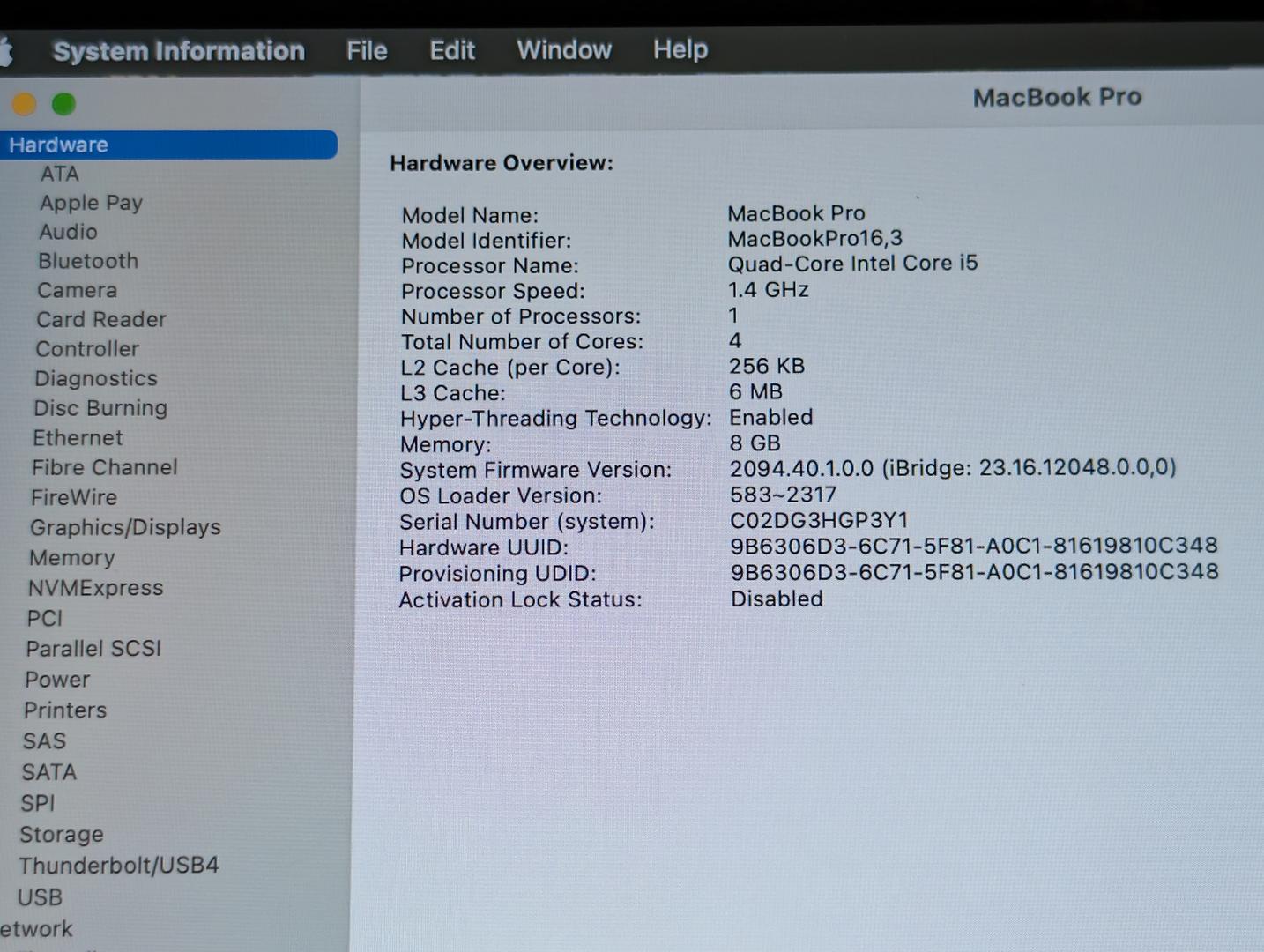
Task: Click the serial number C02DG3HGP3Y1
Action: 819,520
